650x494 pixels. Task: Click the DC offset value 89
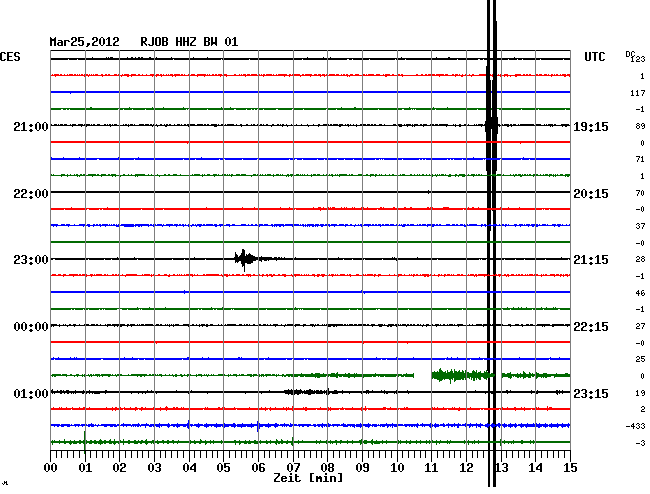click(640, 126)
